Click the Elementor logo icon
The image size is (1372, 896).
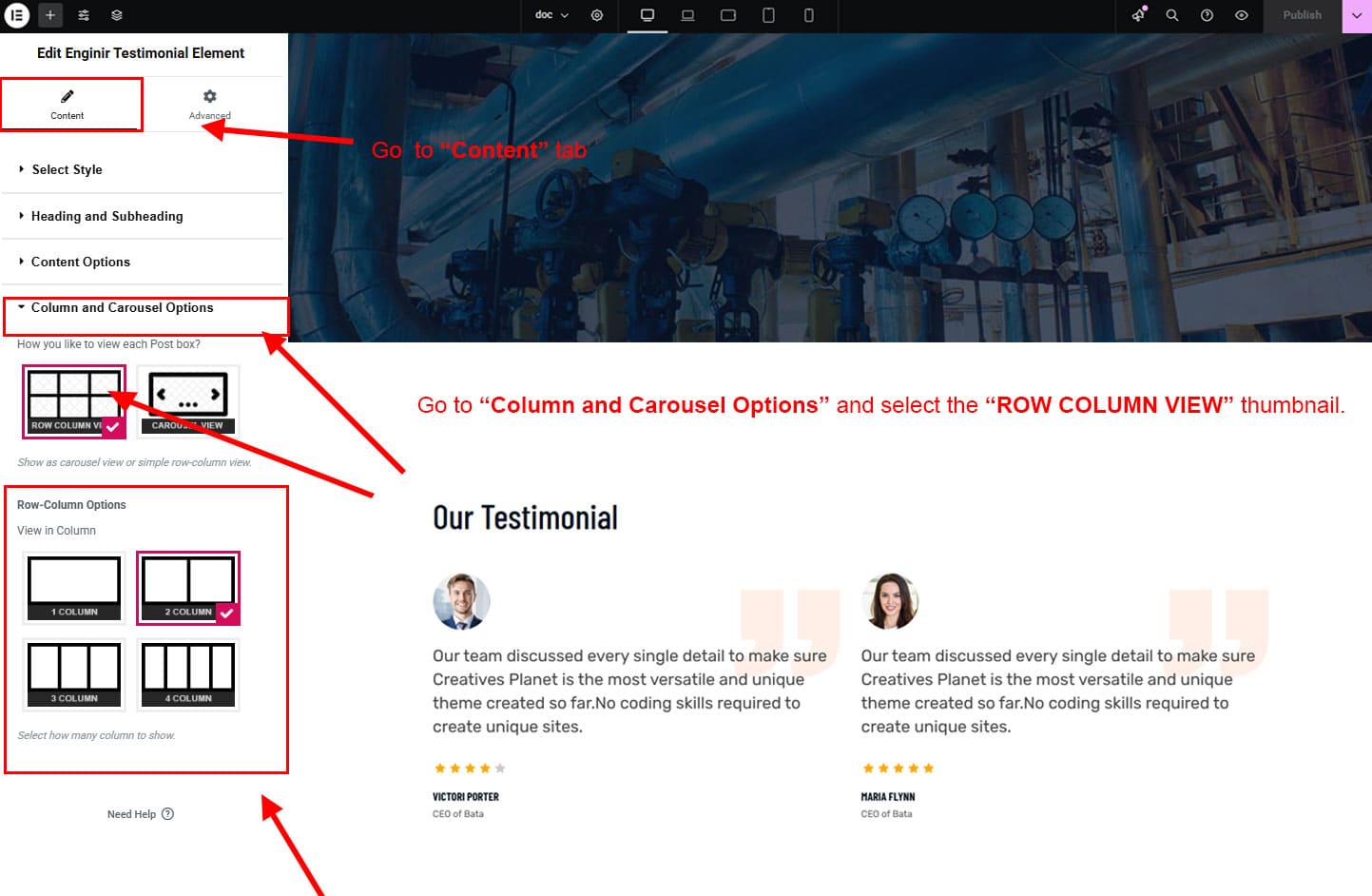[17, 15]
